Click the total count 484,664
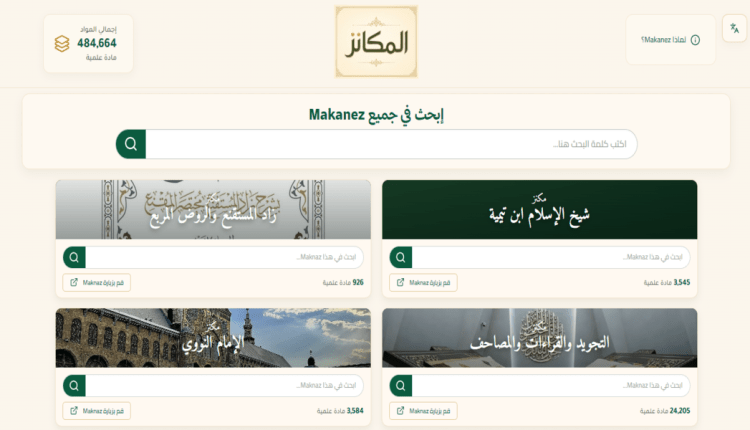Viewport: 750px width, 430px height. pos(97,43)
